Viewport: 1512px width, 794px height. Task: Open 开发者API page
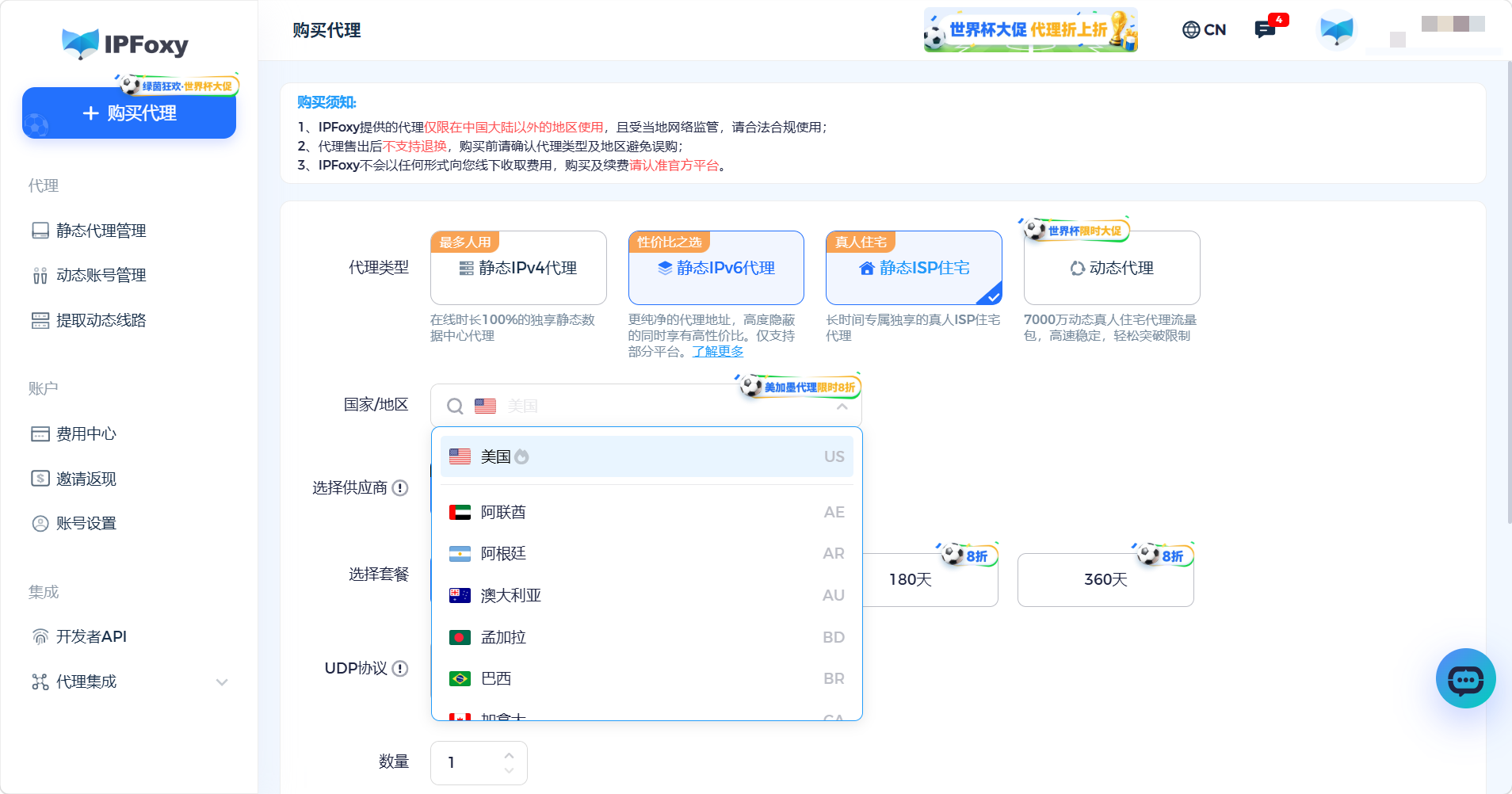91,636
